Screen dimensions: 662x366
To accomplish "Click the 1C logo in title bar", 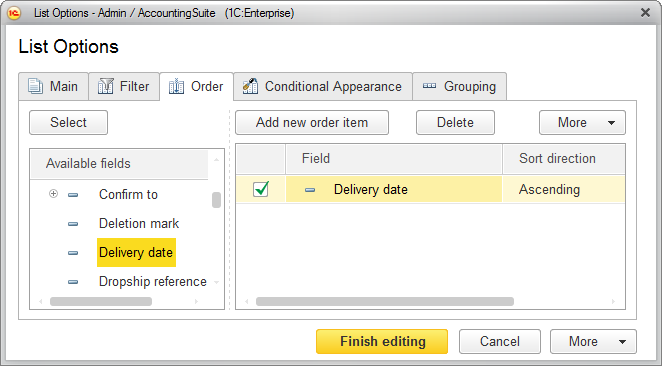I will click(14, 13).
